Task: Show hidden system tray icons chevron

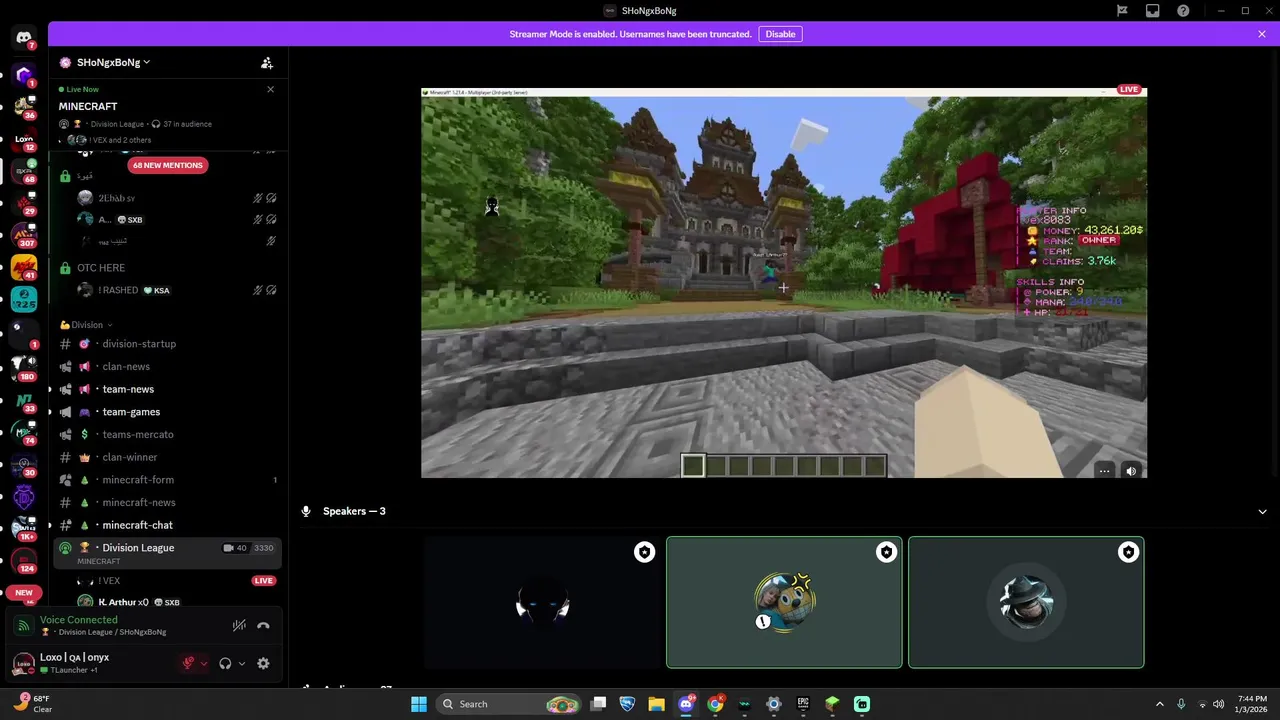Action: click(1160, 704)
